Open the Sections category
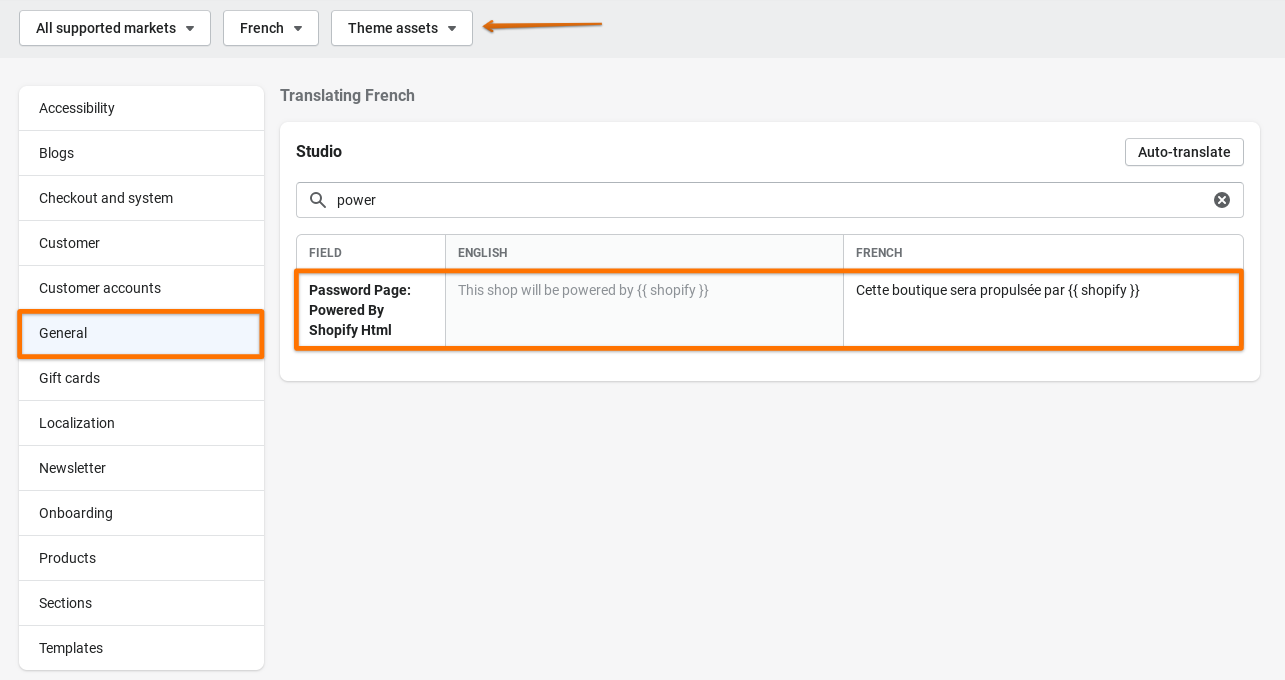The width and height of the screenshot is (1285, 680). [141, 603]
